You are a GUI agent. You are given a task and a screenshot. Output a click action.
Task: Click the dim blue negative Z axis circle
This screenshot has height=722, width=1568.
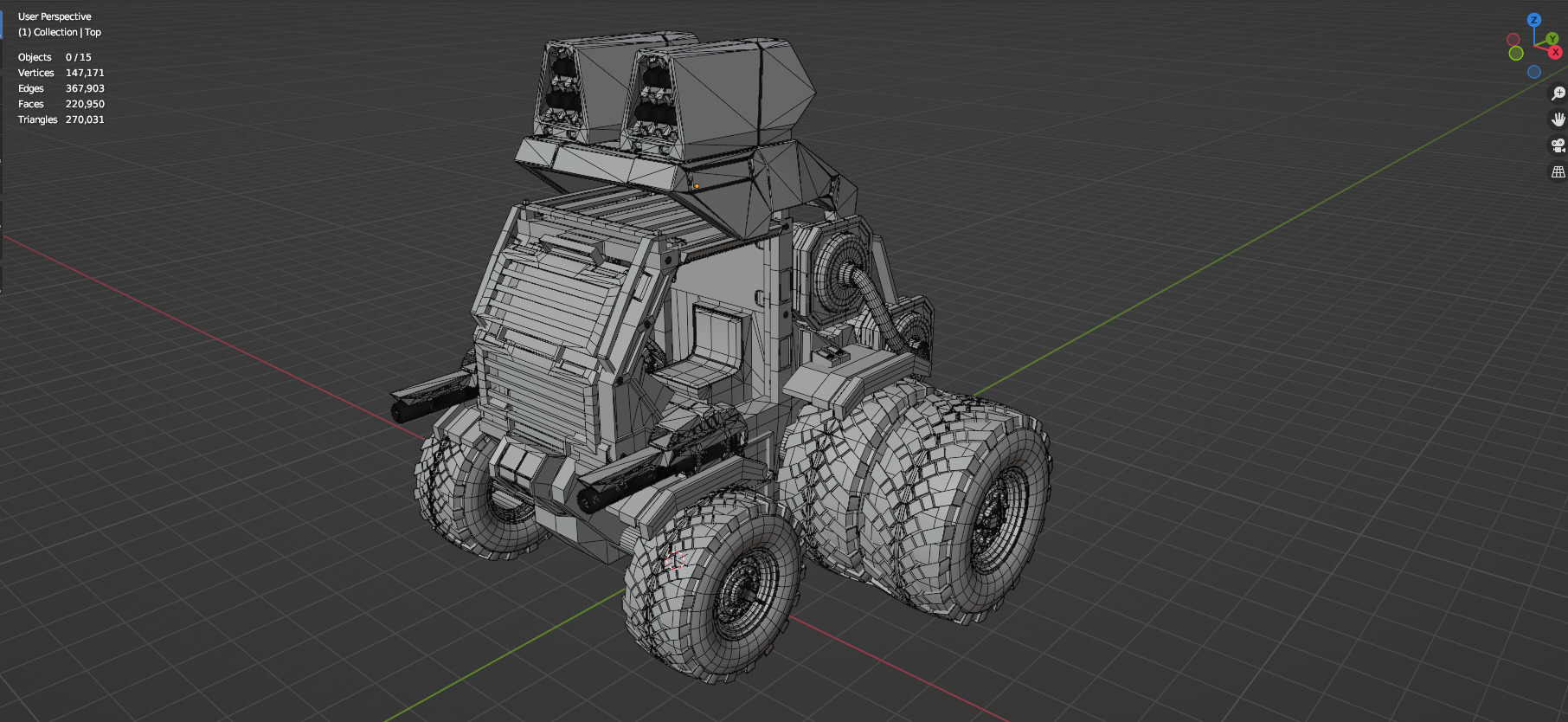(x=1534, y=72)
